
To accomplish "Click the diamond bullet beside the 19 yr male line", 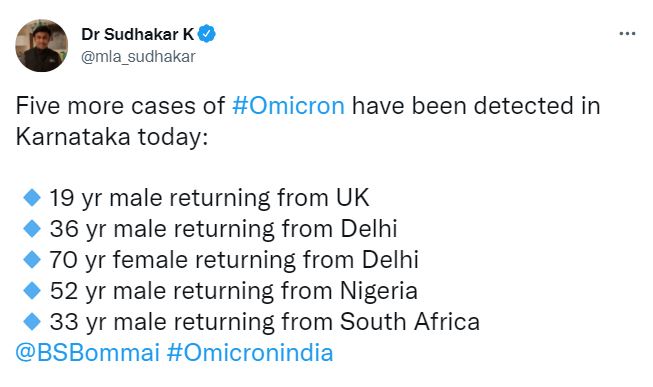I will pyautogui.click(x=32, y=197).
